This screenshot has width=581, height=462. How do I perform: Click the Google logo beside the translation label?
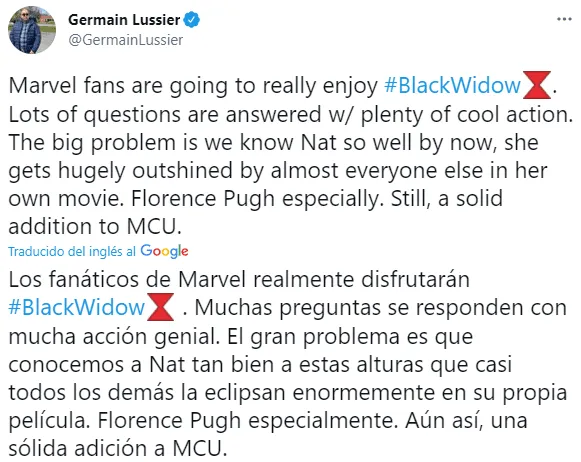(x=164, y=251)
